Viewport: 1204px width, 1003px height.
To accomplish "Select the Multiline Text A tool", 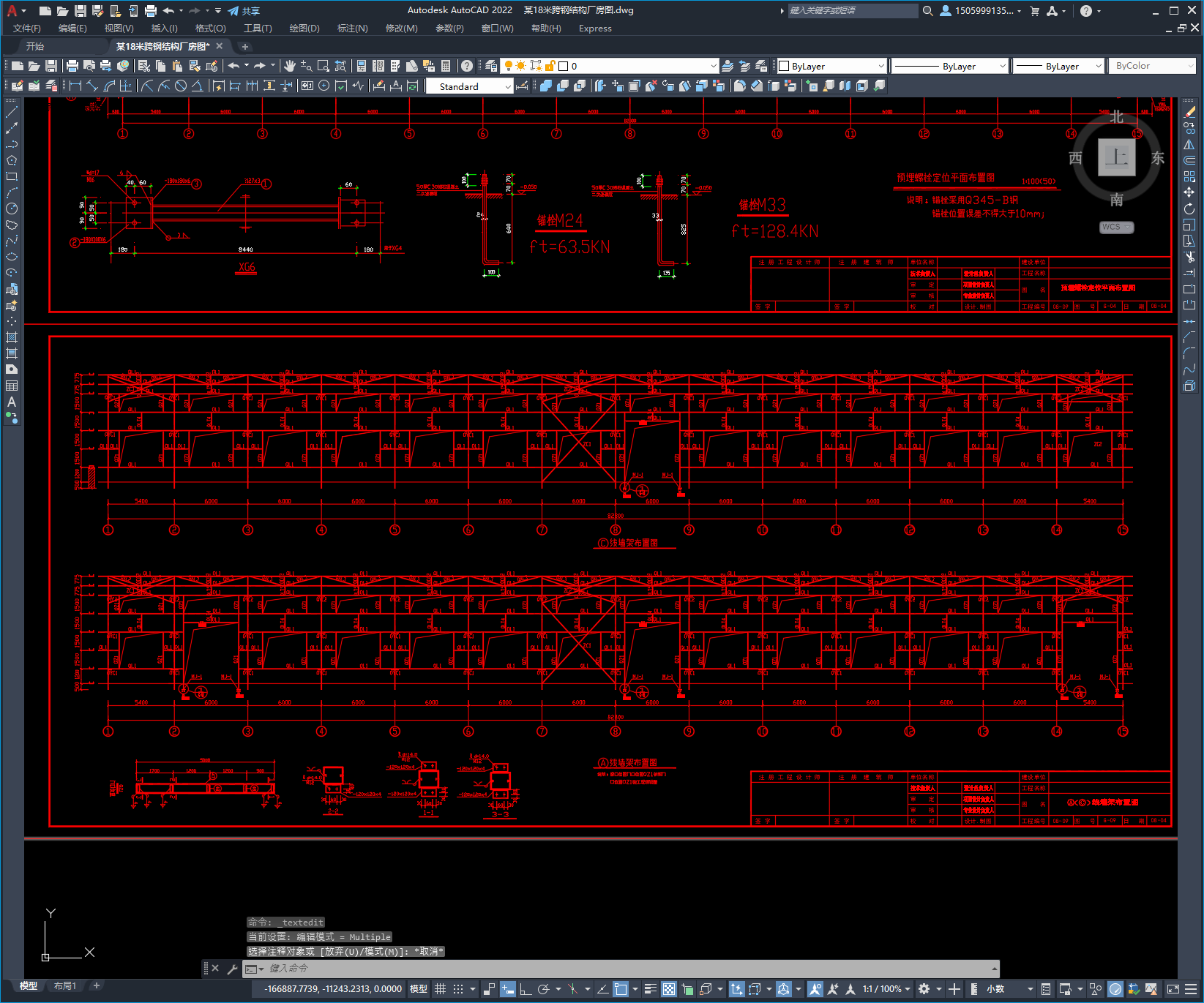I will [x=12, y=402].
